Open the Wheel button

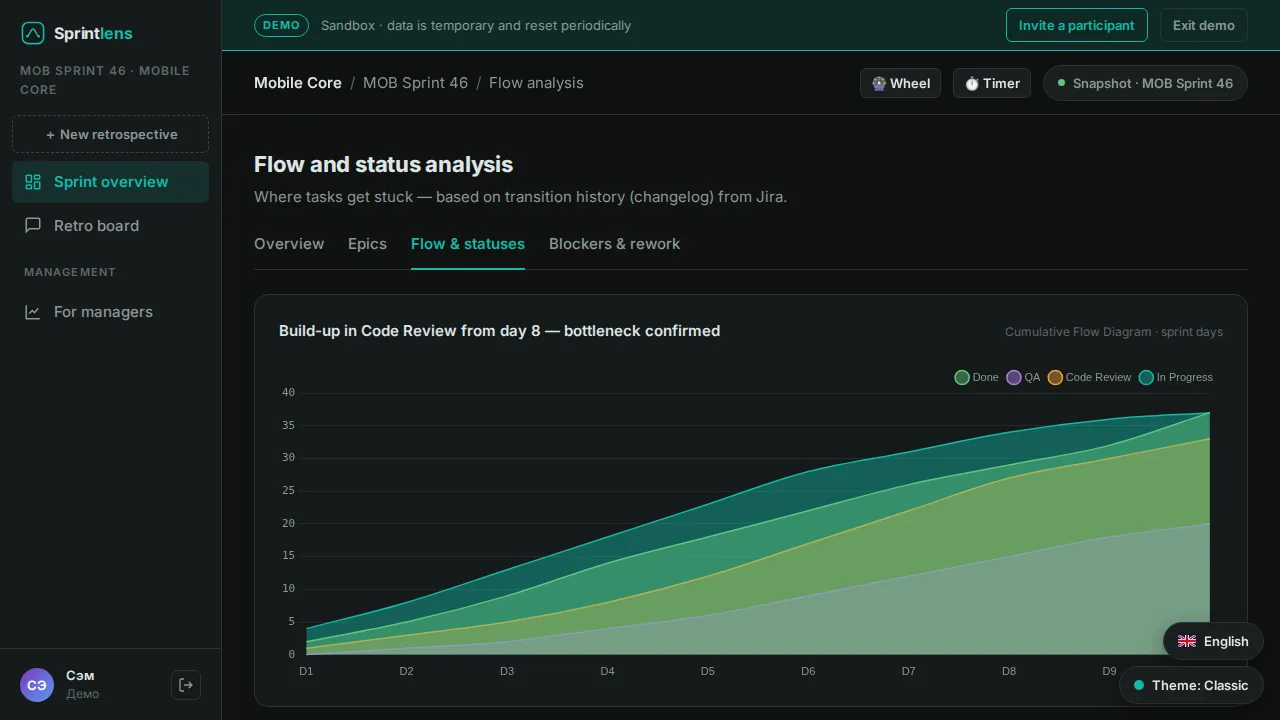900,83
